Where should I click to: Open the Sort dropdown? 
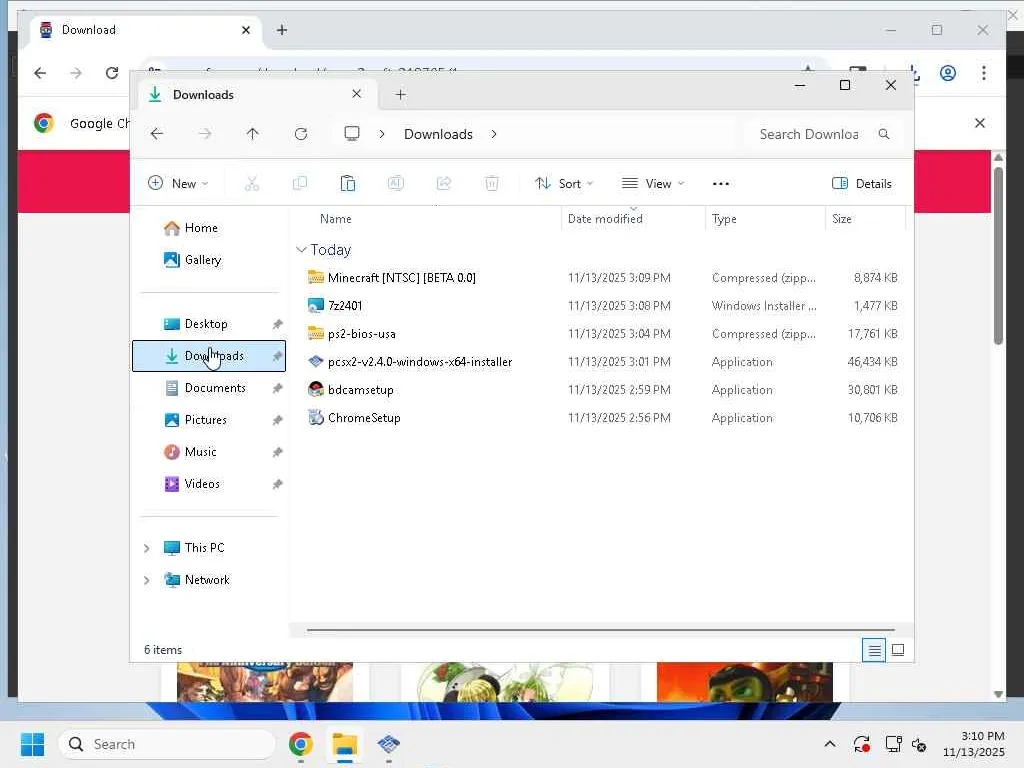(564, 184)
